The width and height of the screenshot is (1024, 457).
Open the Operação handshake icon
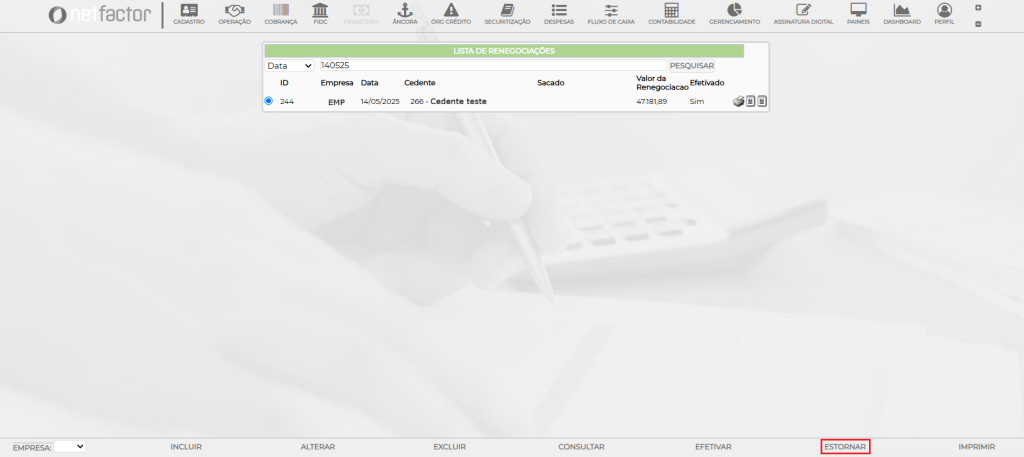[234, 11]
